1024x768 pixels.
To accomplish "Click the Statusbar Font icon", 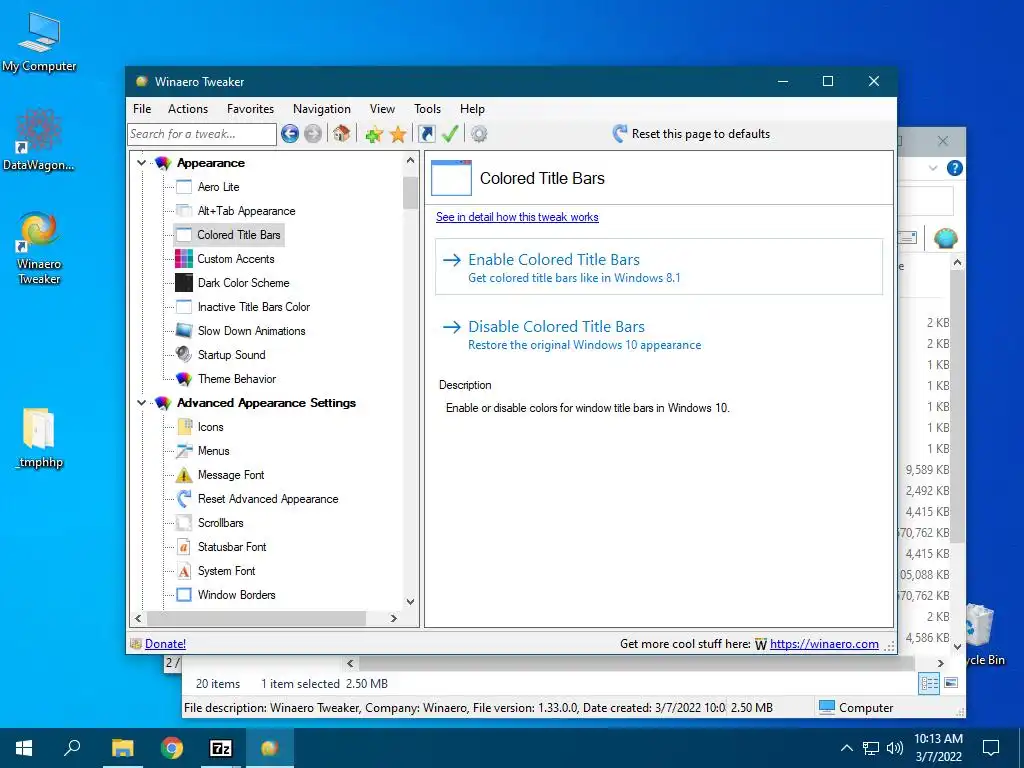I will point(184,547).
